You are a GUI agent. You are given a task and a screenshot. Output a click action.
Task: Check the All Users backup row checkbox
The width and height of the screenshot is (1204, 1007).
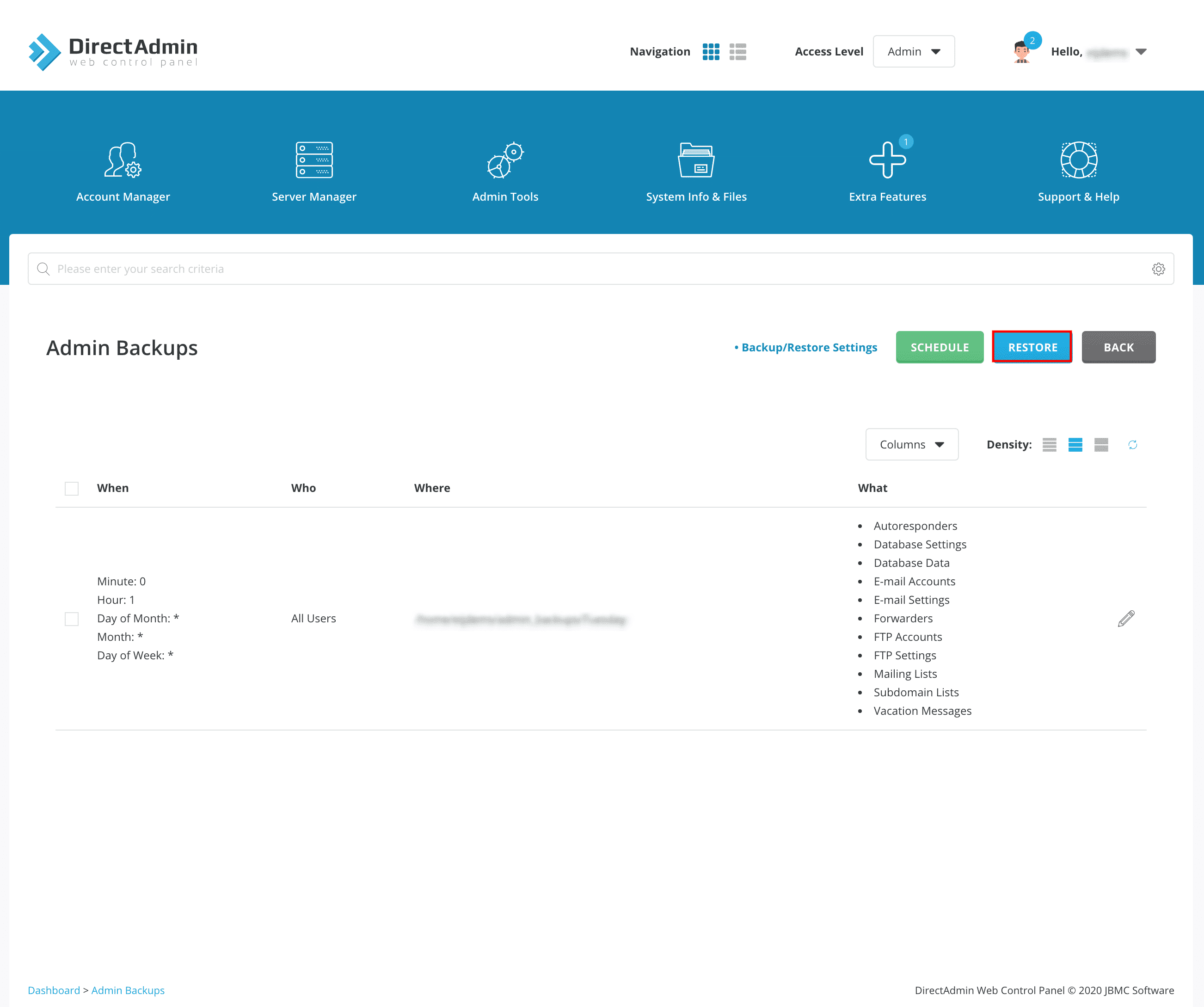click(x=72, y=619)
